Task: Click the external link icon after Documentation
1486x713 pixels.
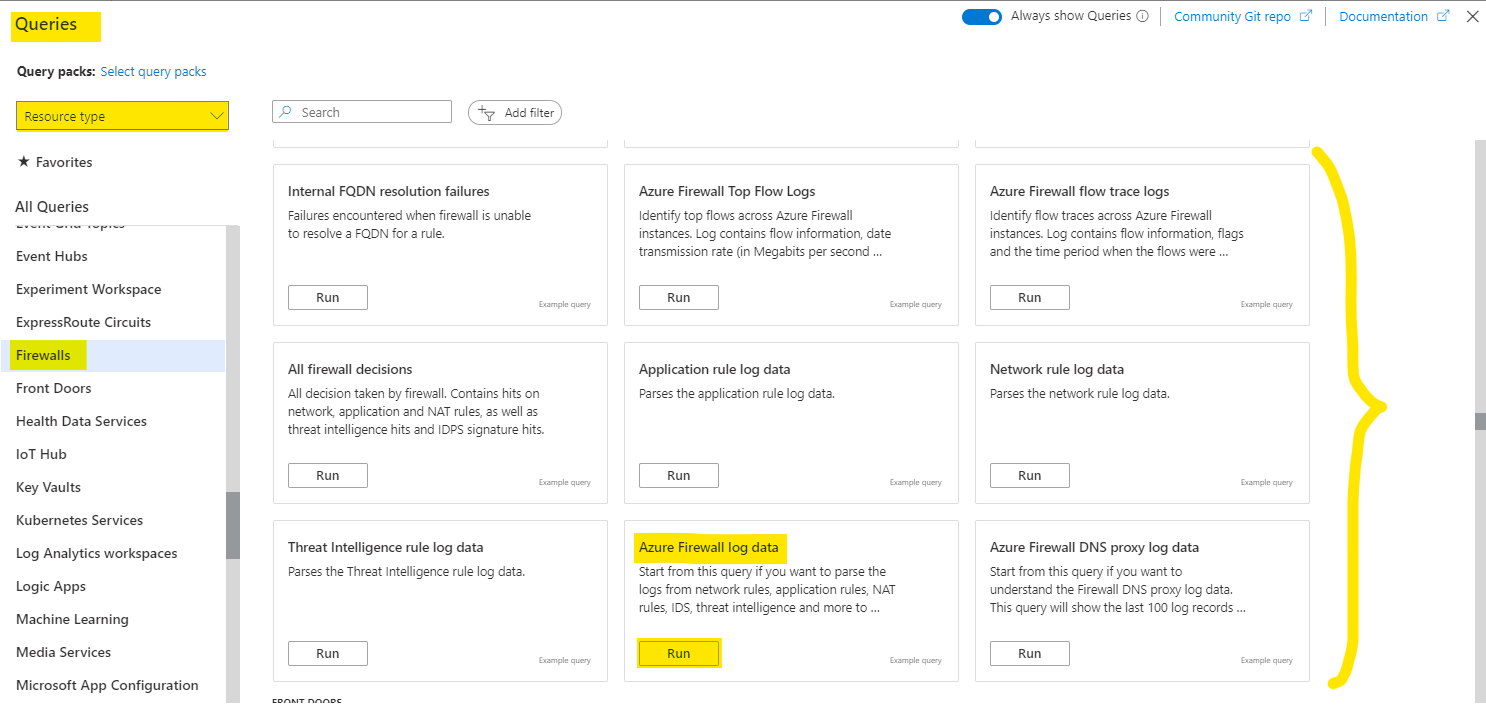Action: 1443,16
